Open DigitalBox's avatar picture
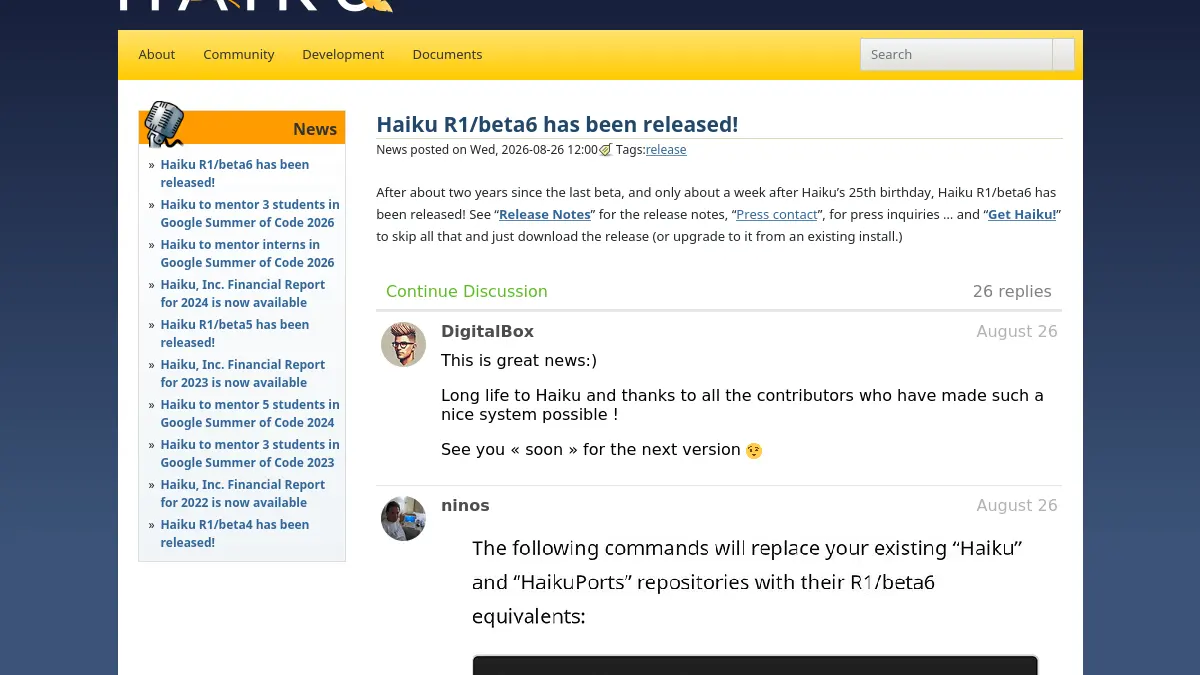 click(x=404, y=344)
